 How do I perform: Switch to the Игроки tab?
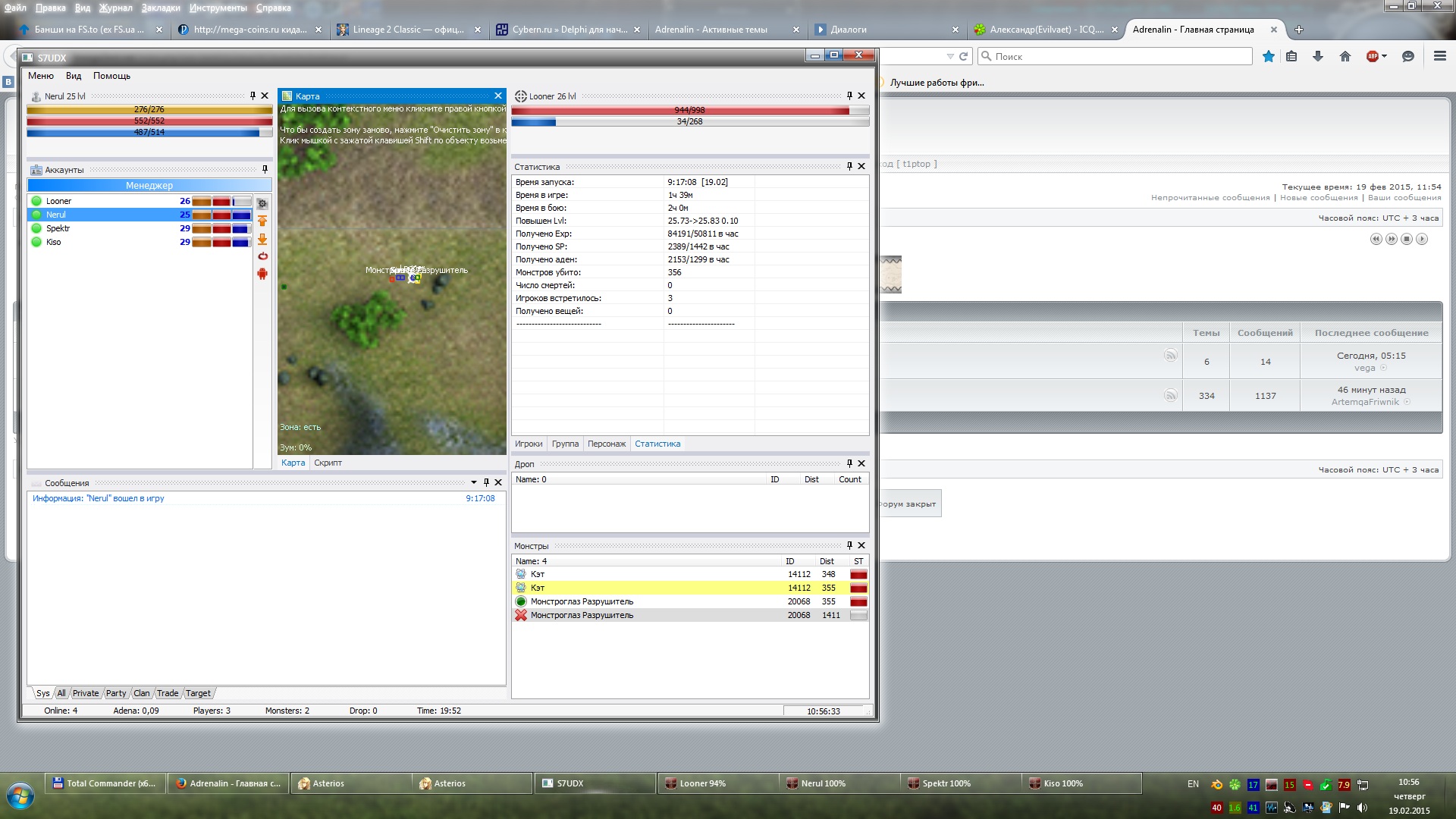coord(529,444)
